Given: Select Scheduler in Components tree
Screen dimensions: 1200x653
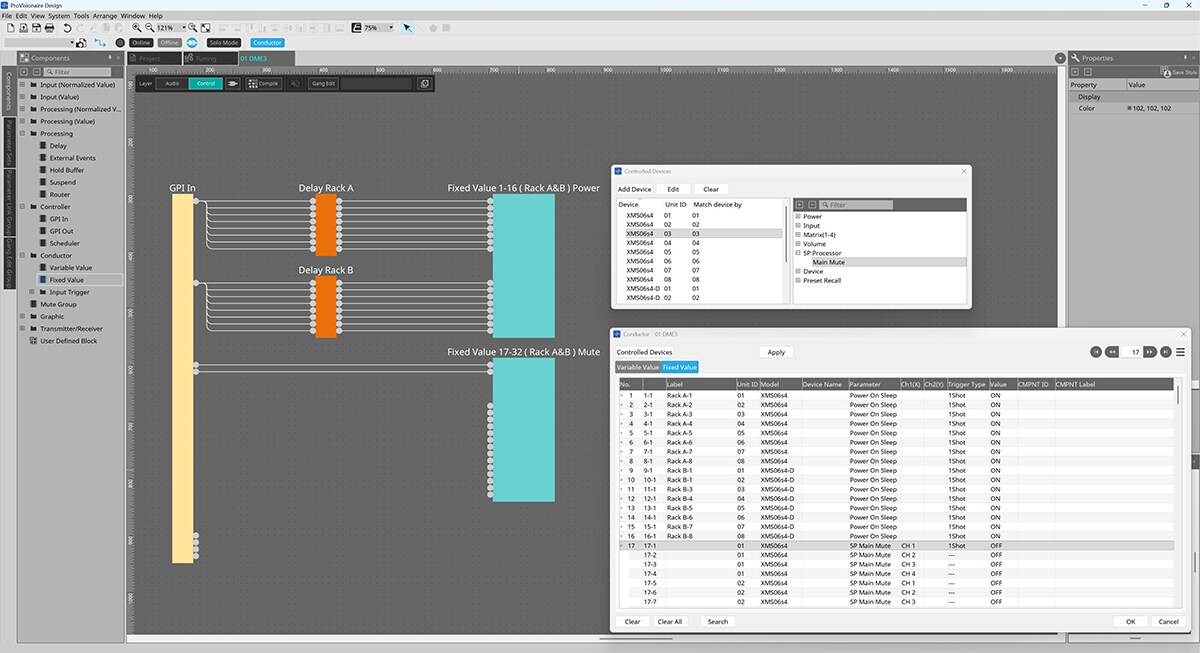Looking at the screenshot, I should 65,243.
